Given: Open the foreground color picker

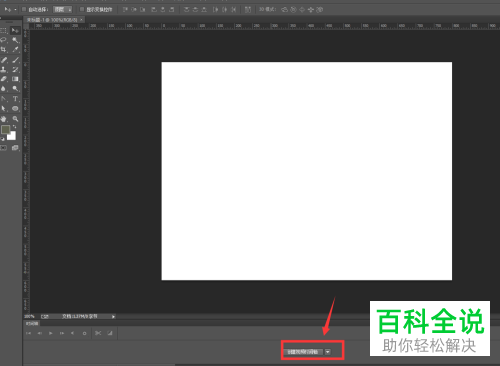Looking at the screenshot, I should (5, 129).
